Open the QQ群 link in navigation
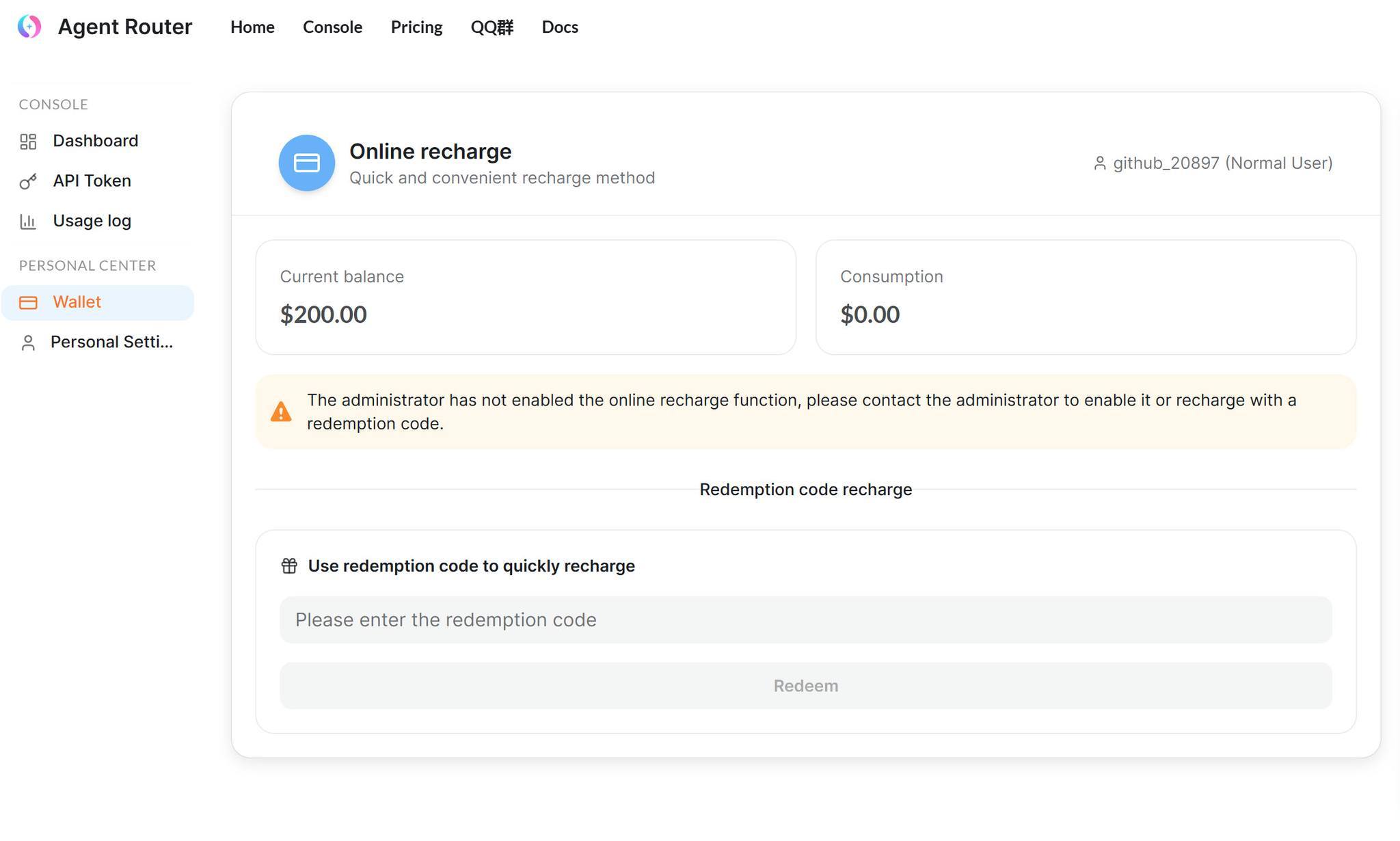This screenshot has height=841, width=1400. point(492,27)
